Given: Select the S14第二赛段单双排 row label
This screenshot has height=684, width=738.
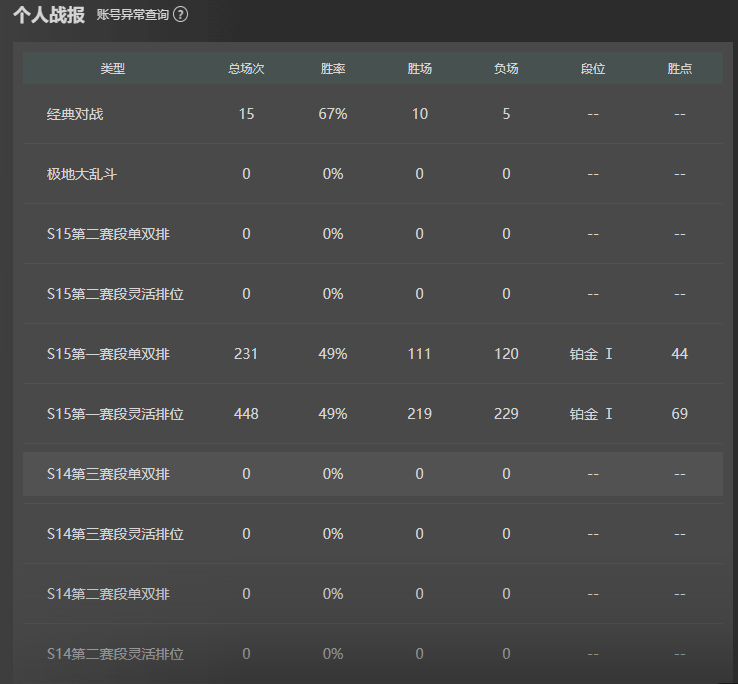Looking at the screenshot, I should [108, 594].
